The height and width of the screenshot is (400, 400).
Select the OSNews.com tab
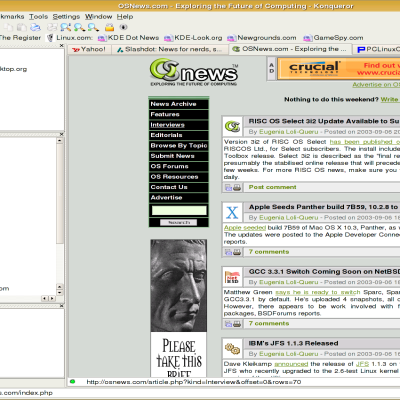click(x=290, y=49)
